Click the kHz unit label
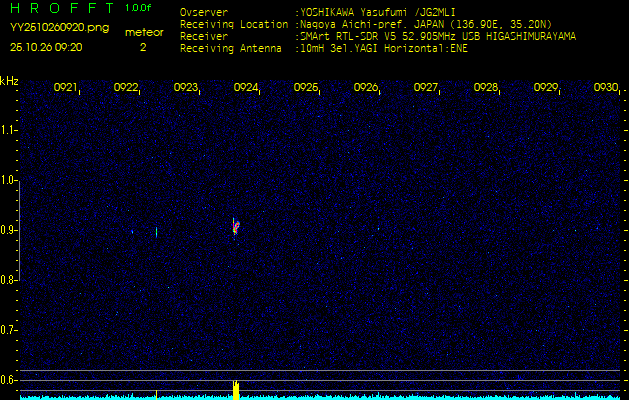 point(10,81)
